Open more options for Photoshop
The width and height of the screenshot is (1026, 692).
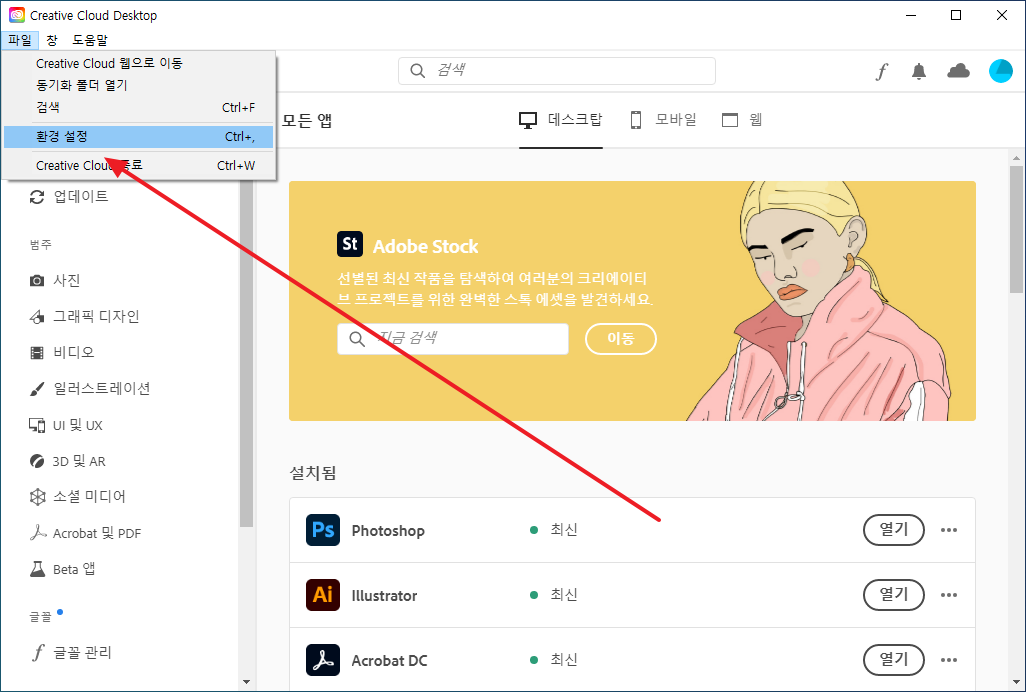(949, 530)
